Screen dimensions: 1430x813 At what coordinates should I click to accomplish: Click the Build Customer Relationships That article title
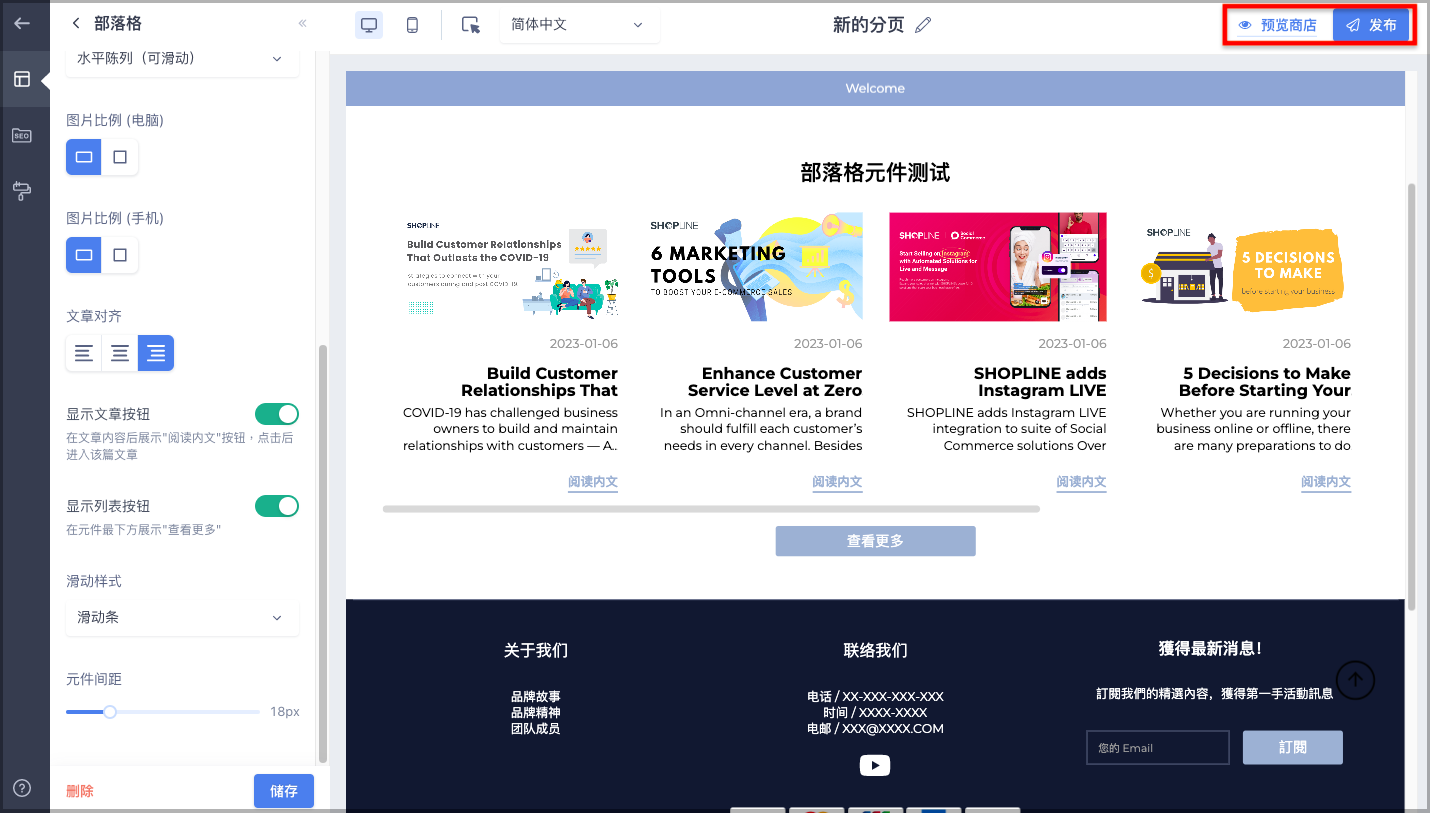tap(539, 382)
